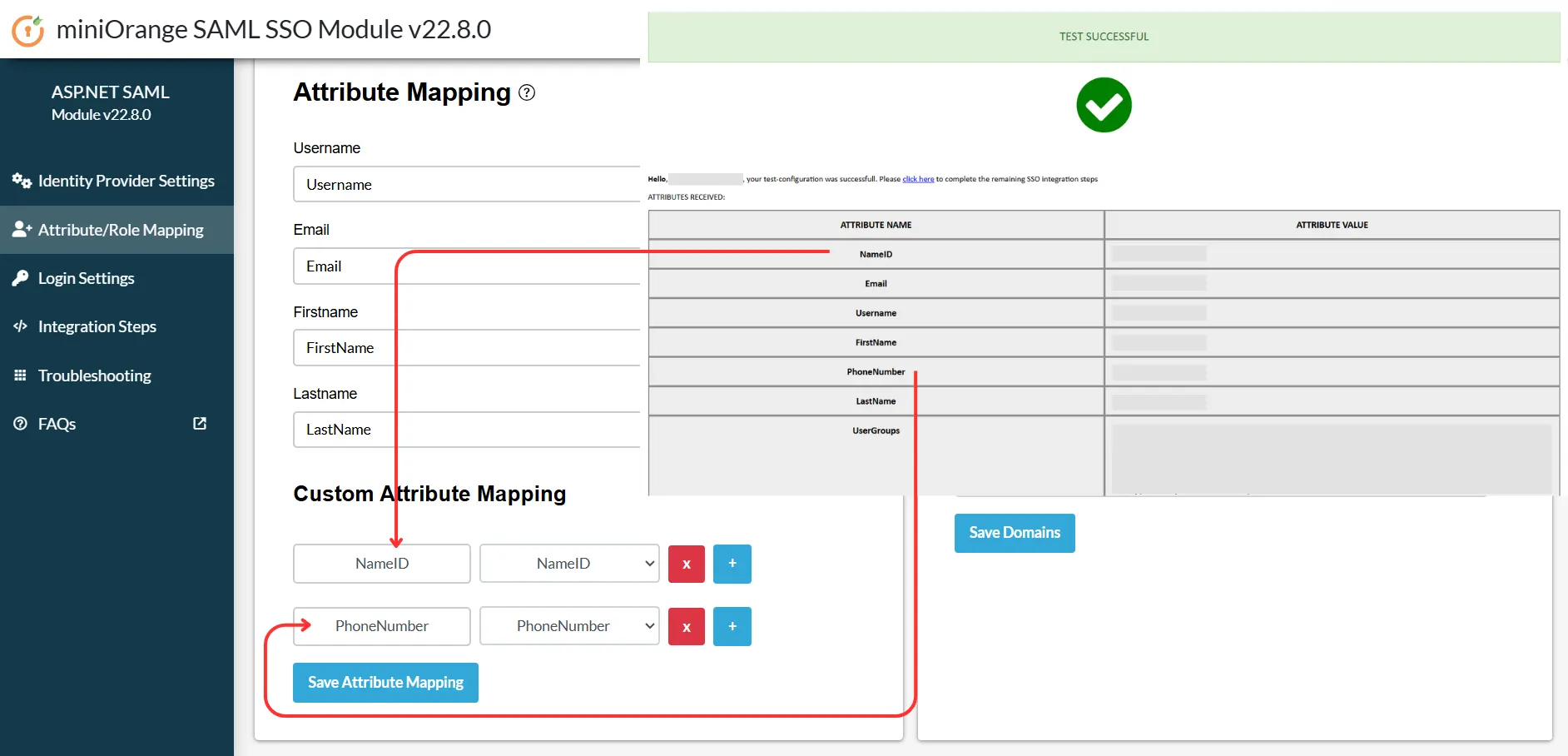Image resolution: width=1568 pixels, height=756 pixels.
Task: Click the ASP.NET SAML Module v22.8.0 title
Action: (x=110, y=102)
